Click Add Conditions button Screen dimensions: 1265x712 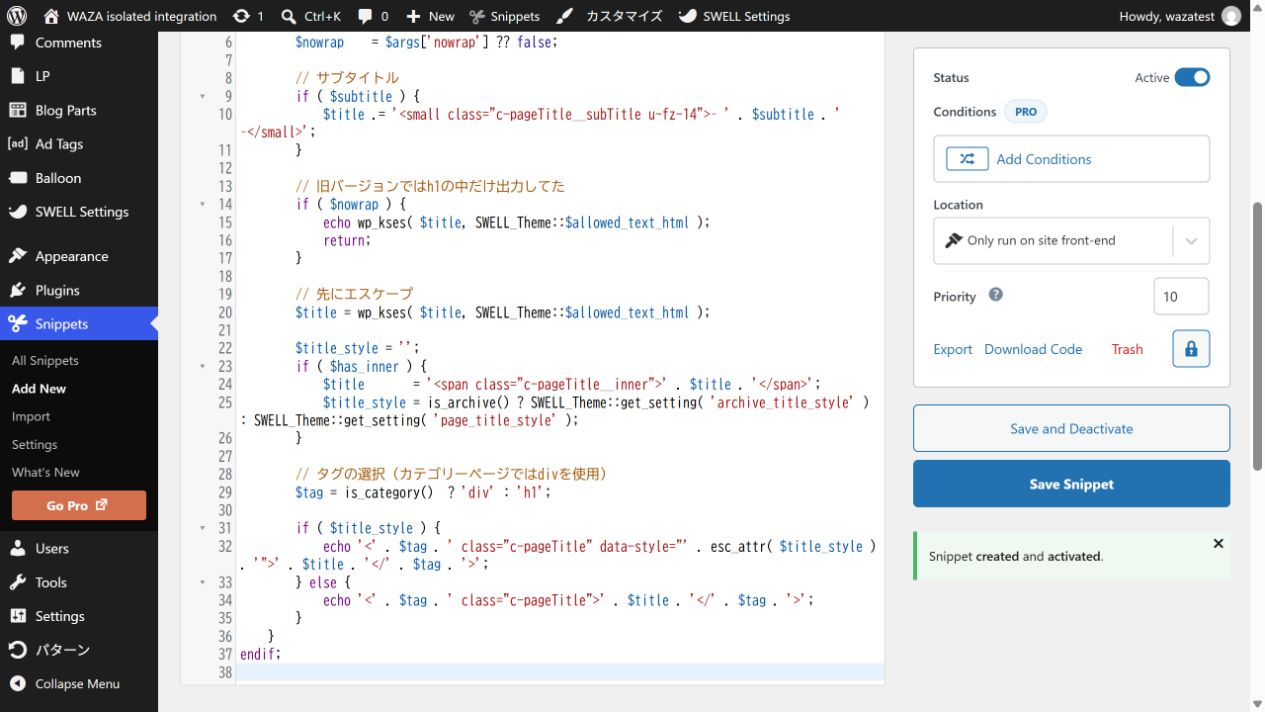(1071, 159)
